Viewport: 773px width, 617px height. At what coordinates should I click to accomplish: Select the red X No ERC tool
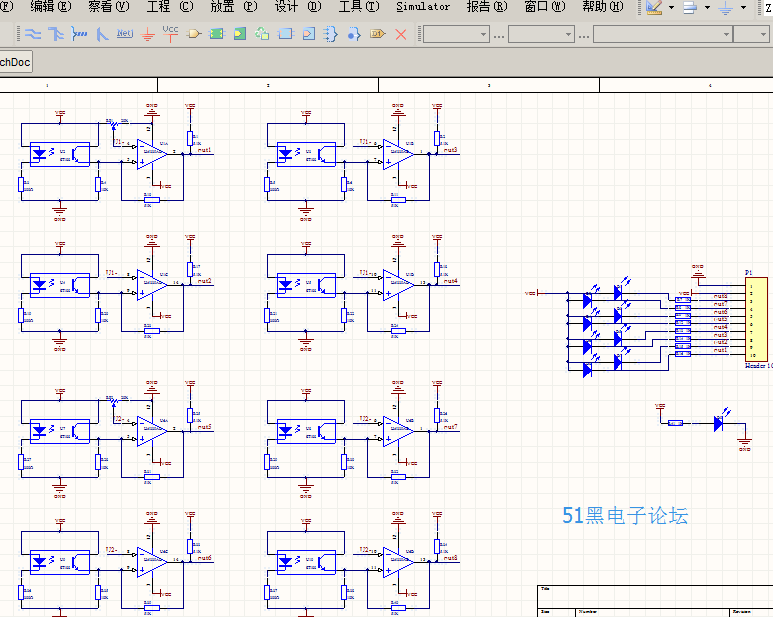click(401, 34)
